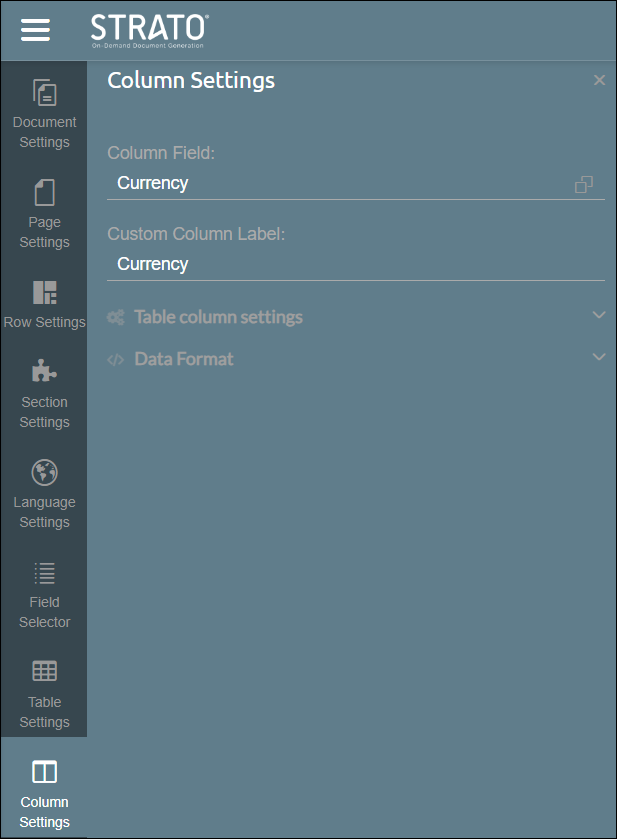This screenshot has height=839, width=617.
Task: Close the Column Settings panel
Action: tap(599, 80)
